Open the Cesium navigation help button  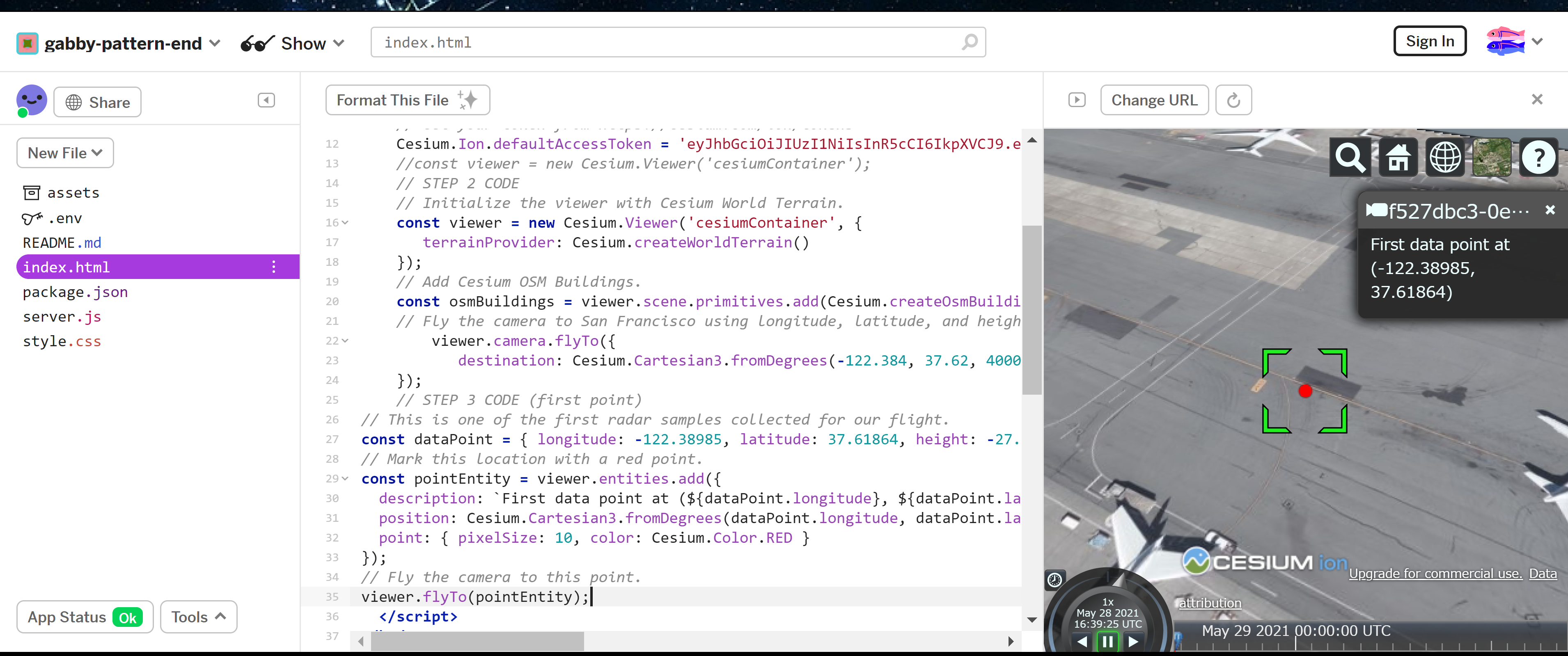tap(1538, 158)
